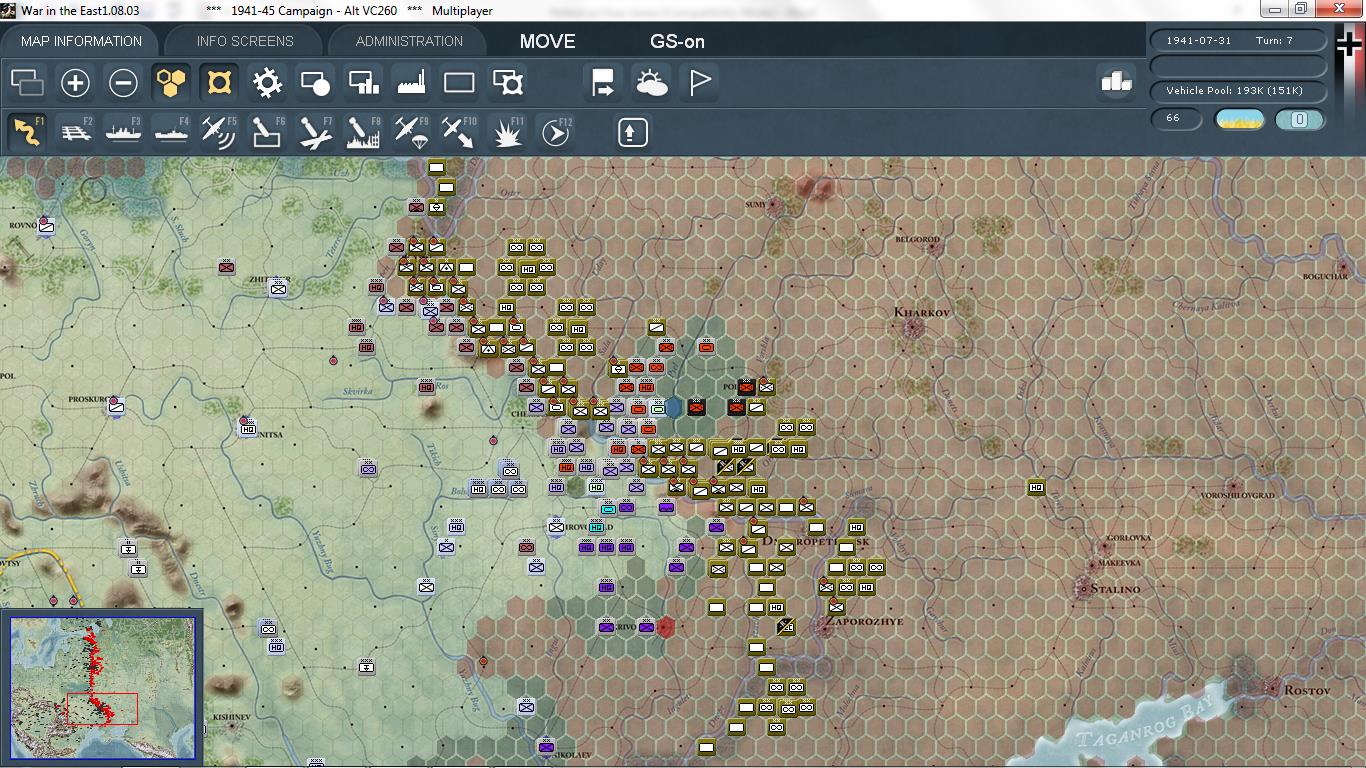Screen dimensions: 1366x768
Task: Click the Voroshilovgrad city label
Action: point(1238,495)
